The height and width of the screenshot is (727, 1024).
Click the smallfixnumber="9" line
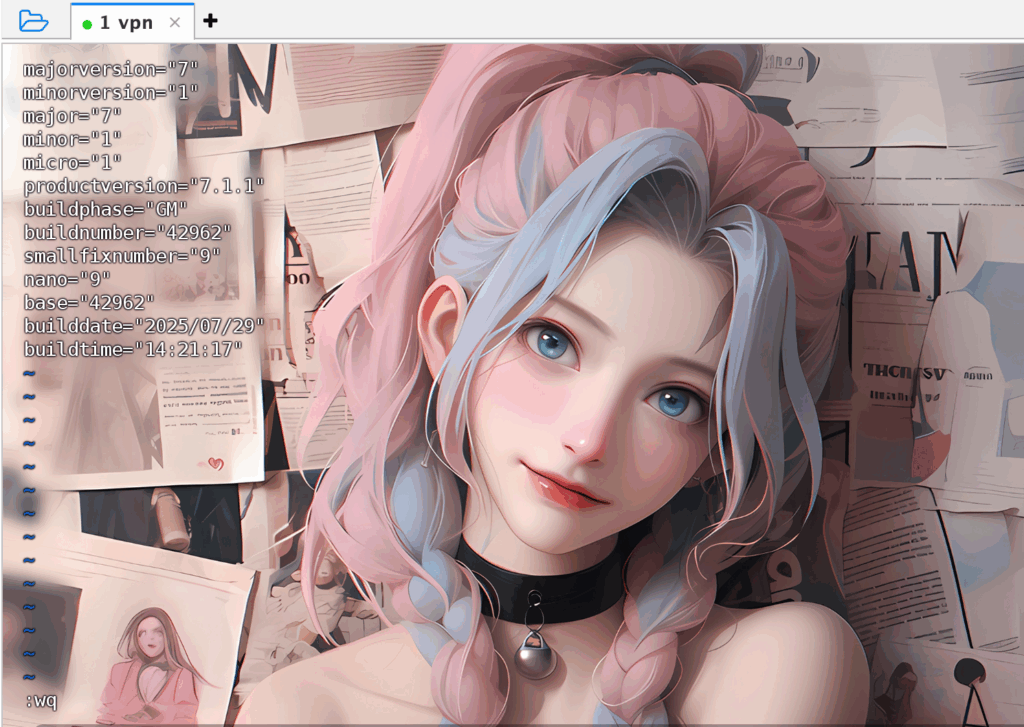point(122,255)
